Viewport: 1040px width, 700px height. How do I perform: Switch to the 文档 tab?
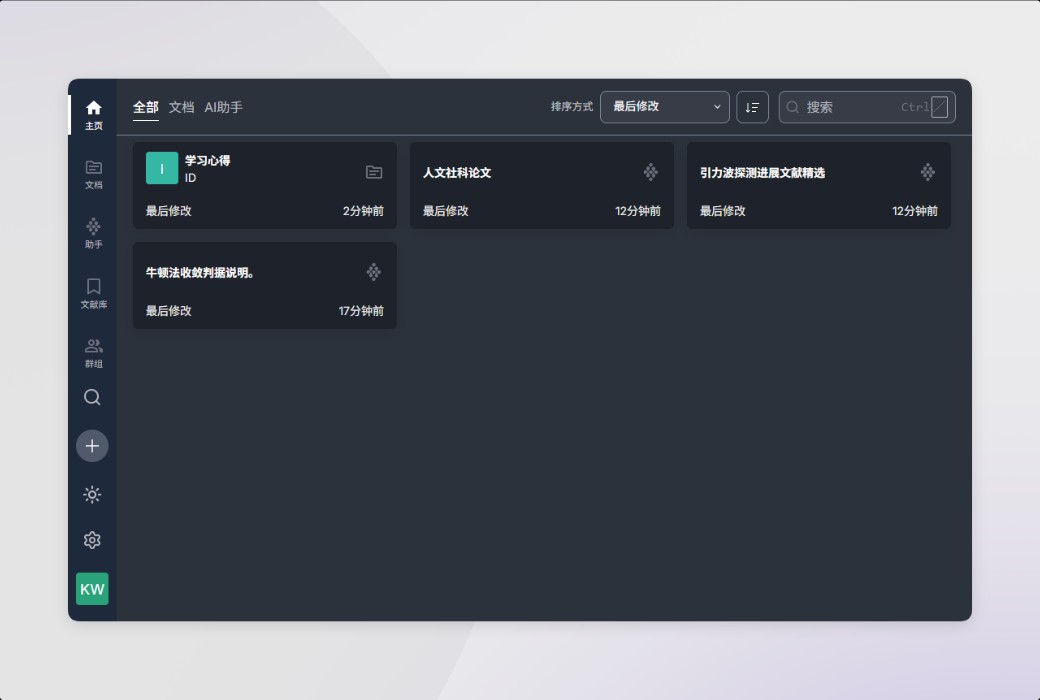click(181, 107)
